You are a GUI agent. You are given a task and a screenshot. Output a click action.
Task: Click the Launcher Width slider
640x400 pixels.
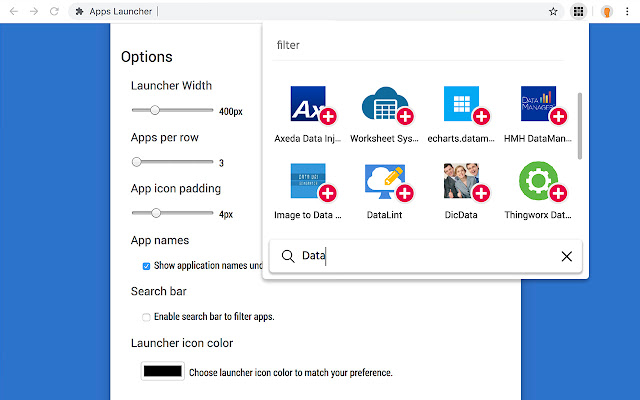(x=172, y=110)
